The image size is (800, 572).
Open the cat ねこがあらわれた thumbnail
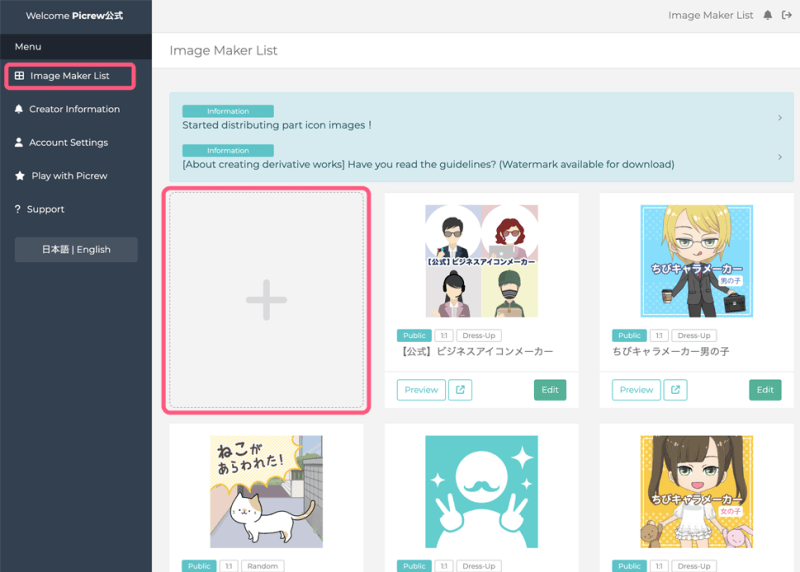point(266,491)
